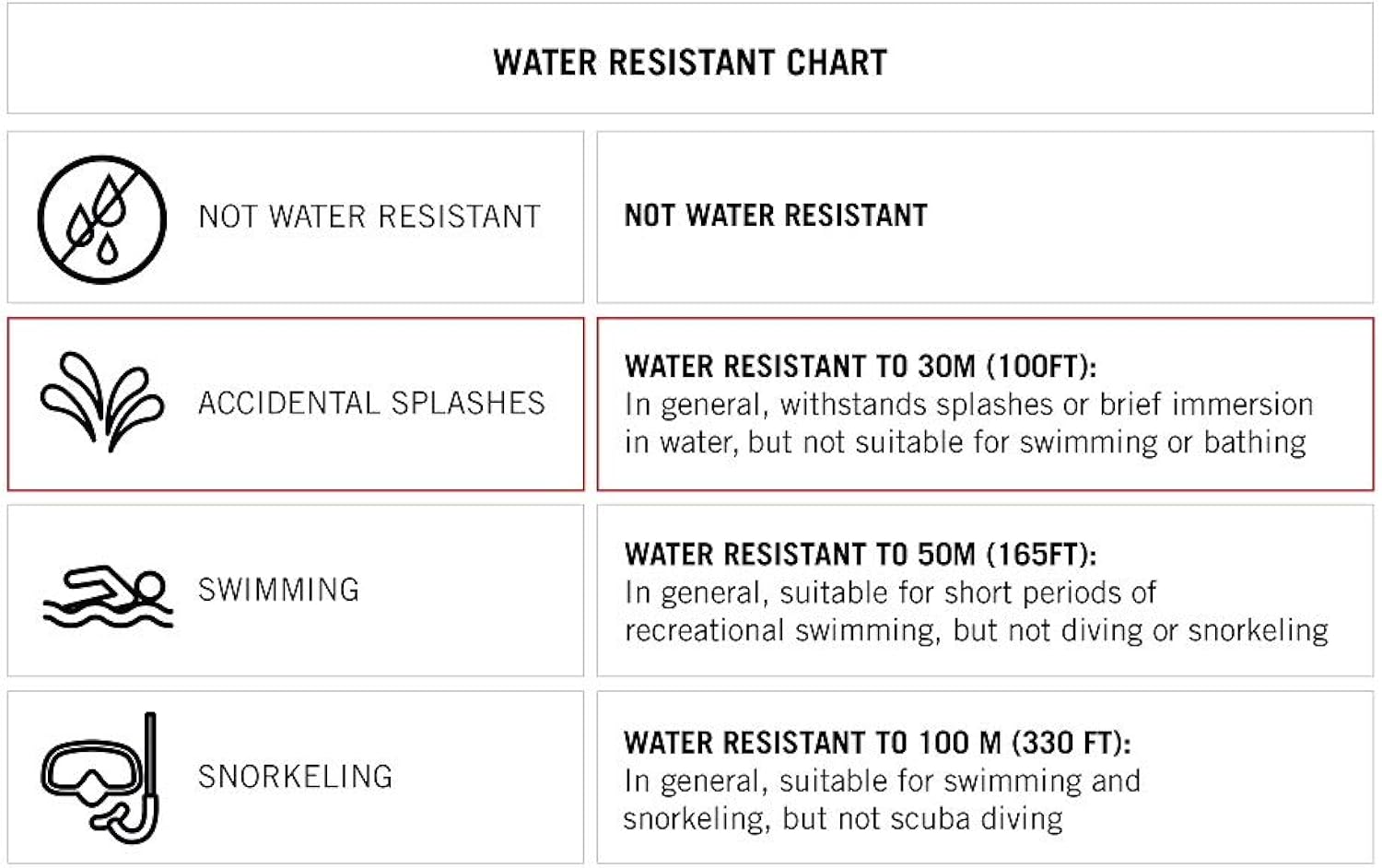This screenshot has width=1382, height=868.
Task: Click the no-water-drops crossed circle icon
Action: (101, 218)
